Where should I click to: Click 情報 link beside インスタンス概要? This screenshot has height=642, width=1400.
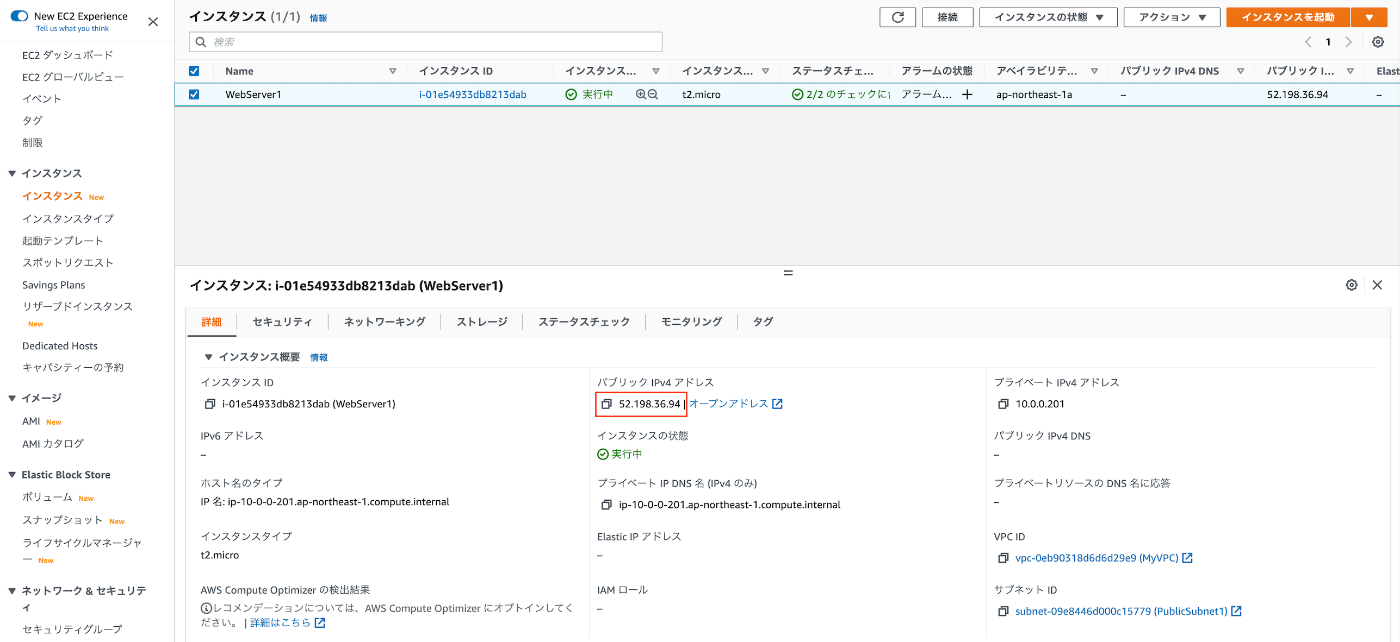(319, 357)
